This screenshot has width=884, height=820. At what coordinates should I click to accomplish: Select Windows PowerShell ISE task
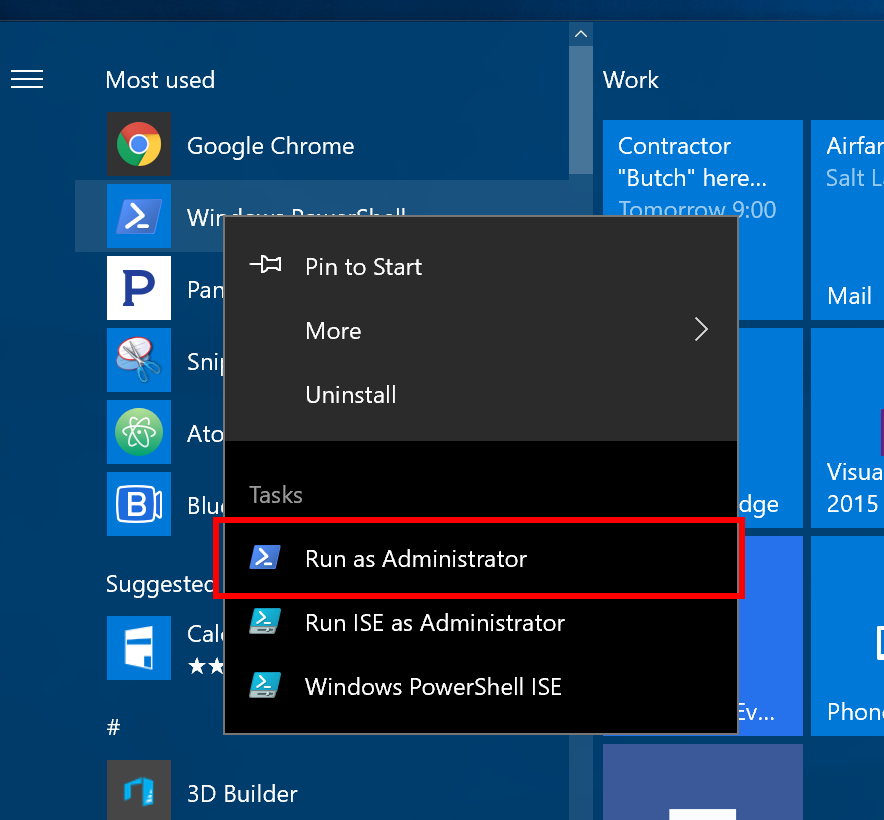(x=432, y=687)
